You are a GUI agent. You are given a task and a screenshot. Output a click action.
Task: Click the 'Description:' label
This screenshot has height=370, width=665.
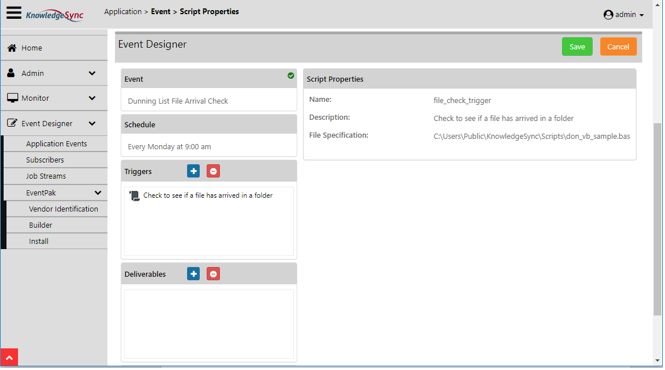[330, 117]
